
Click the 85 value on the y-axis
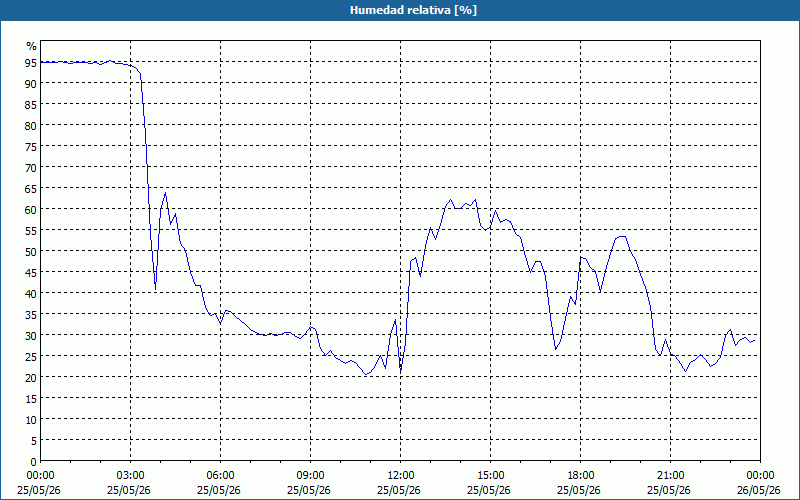[x=31, y=105]
